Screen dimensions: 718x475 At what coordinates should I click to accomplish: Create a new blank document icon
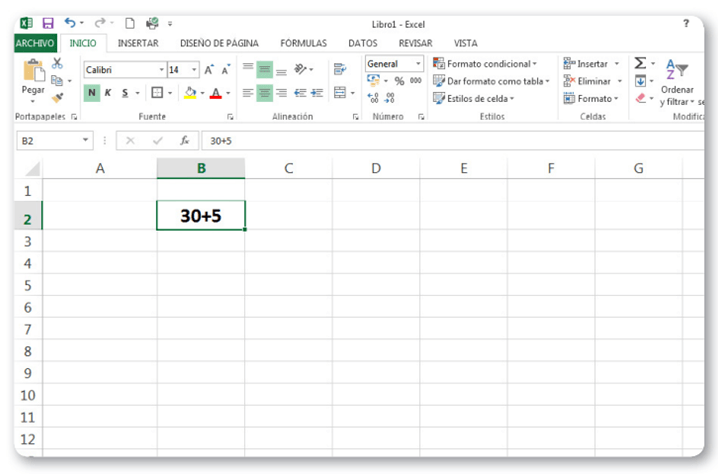click(130, 23)
